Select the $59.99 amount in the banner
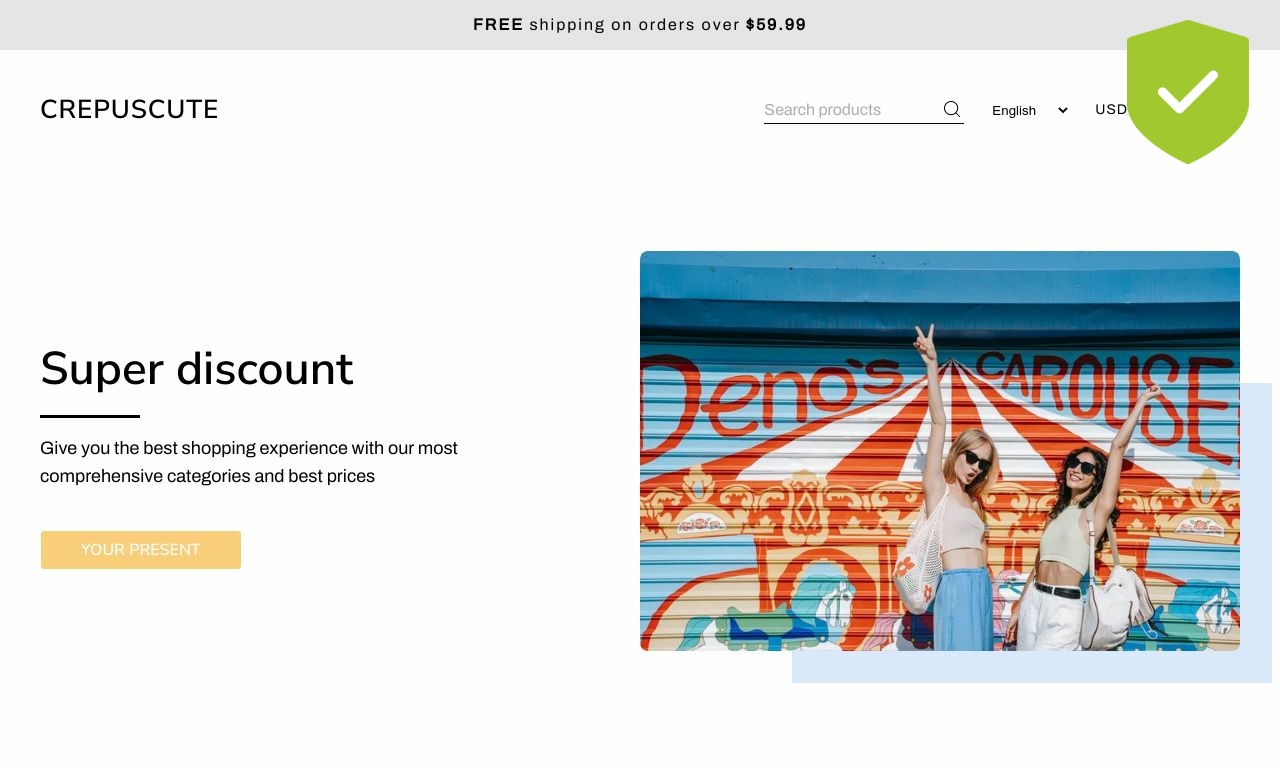Viewport: 1280px width, 768px height. (776, 25)
